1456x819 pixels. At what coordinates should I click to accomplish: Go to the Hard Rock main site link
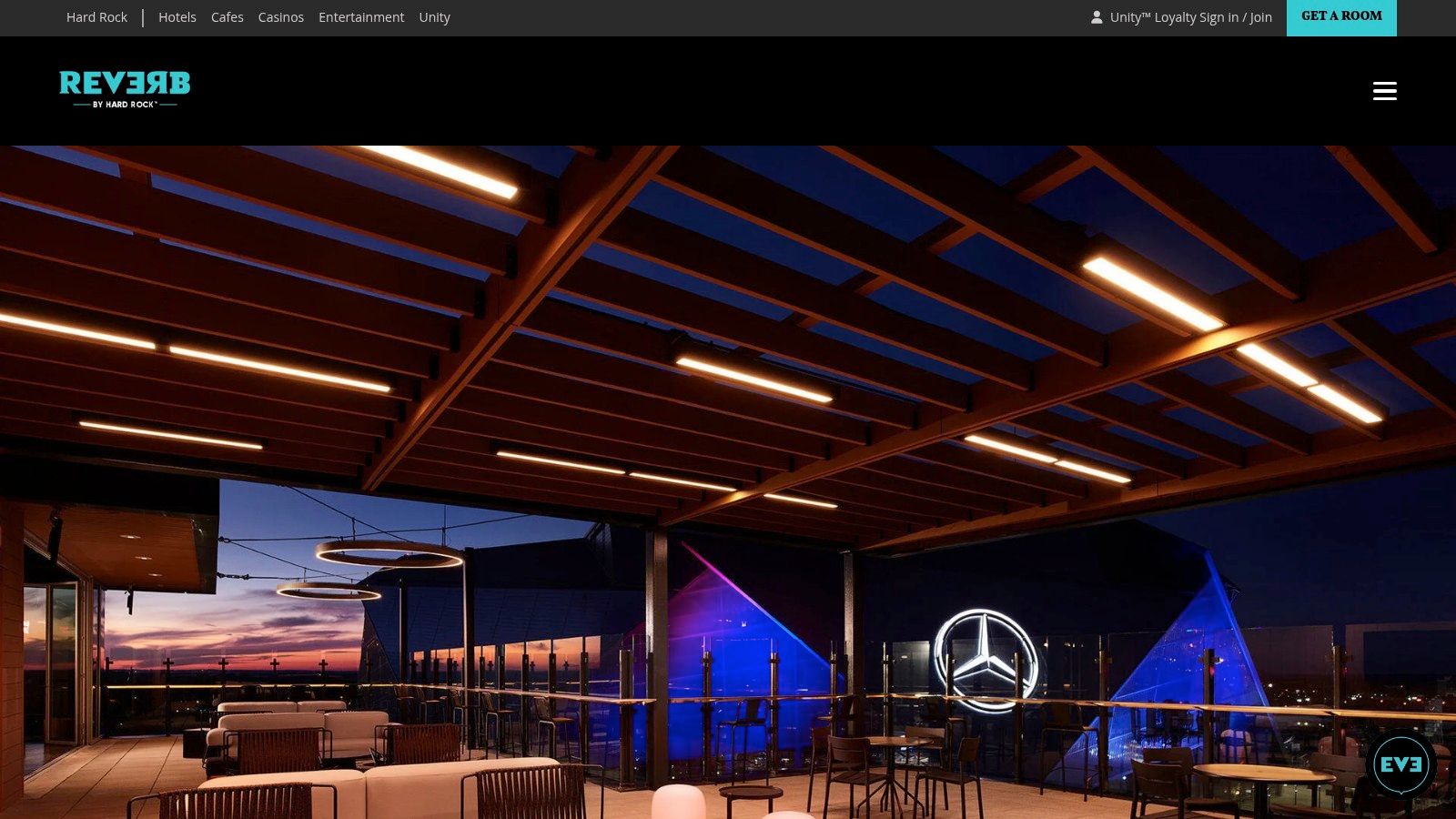tap(96, 17)
